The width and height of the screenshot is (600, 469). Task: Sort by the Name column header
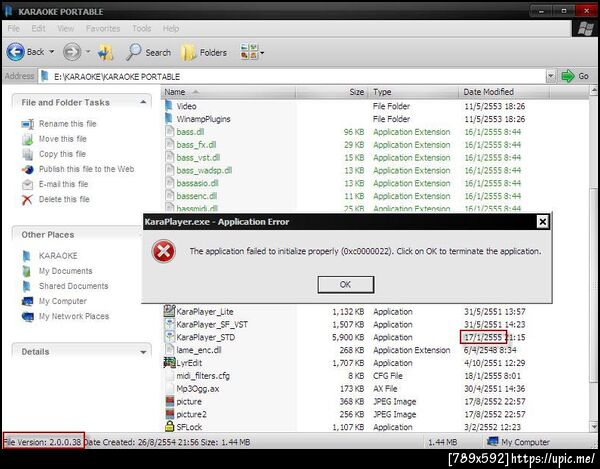228,92
